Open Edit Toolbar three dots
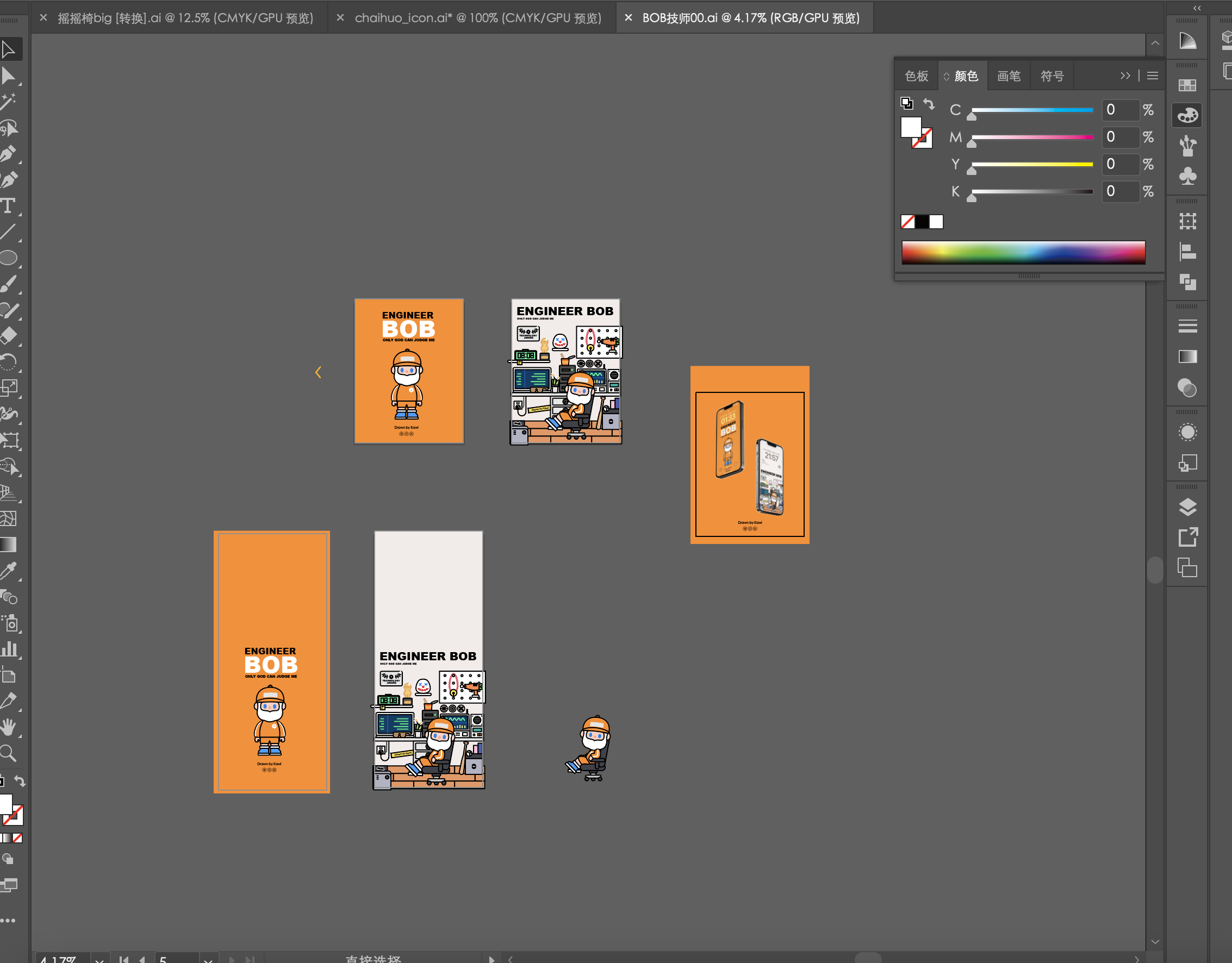Image resolution: width=1232 pixels, height=963 pixels. [x=8, y=920]
